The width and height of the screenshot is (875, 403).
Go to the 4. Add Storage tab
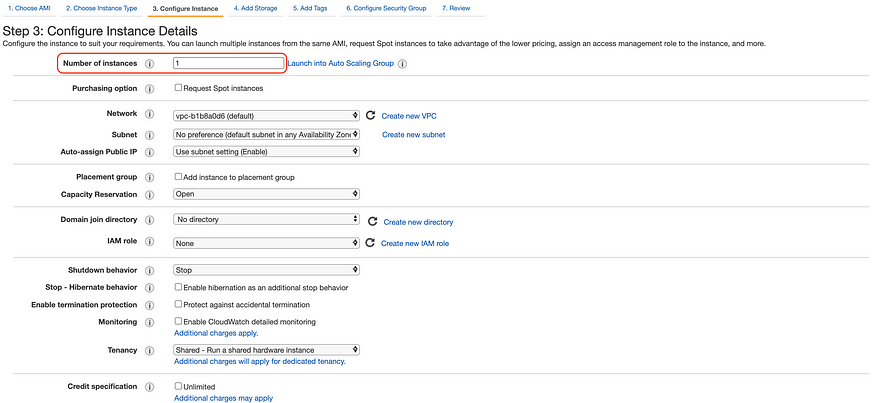point(256,8)
